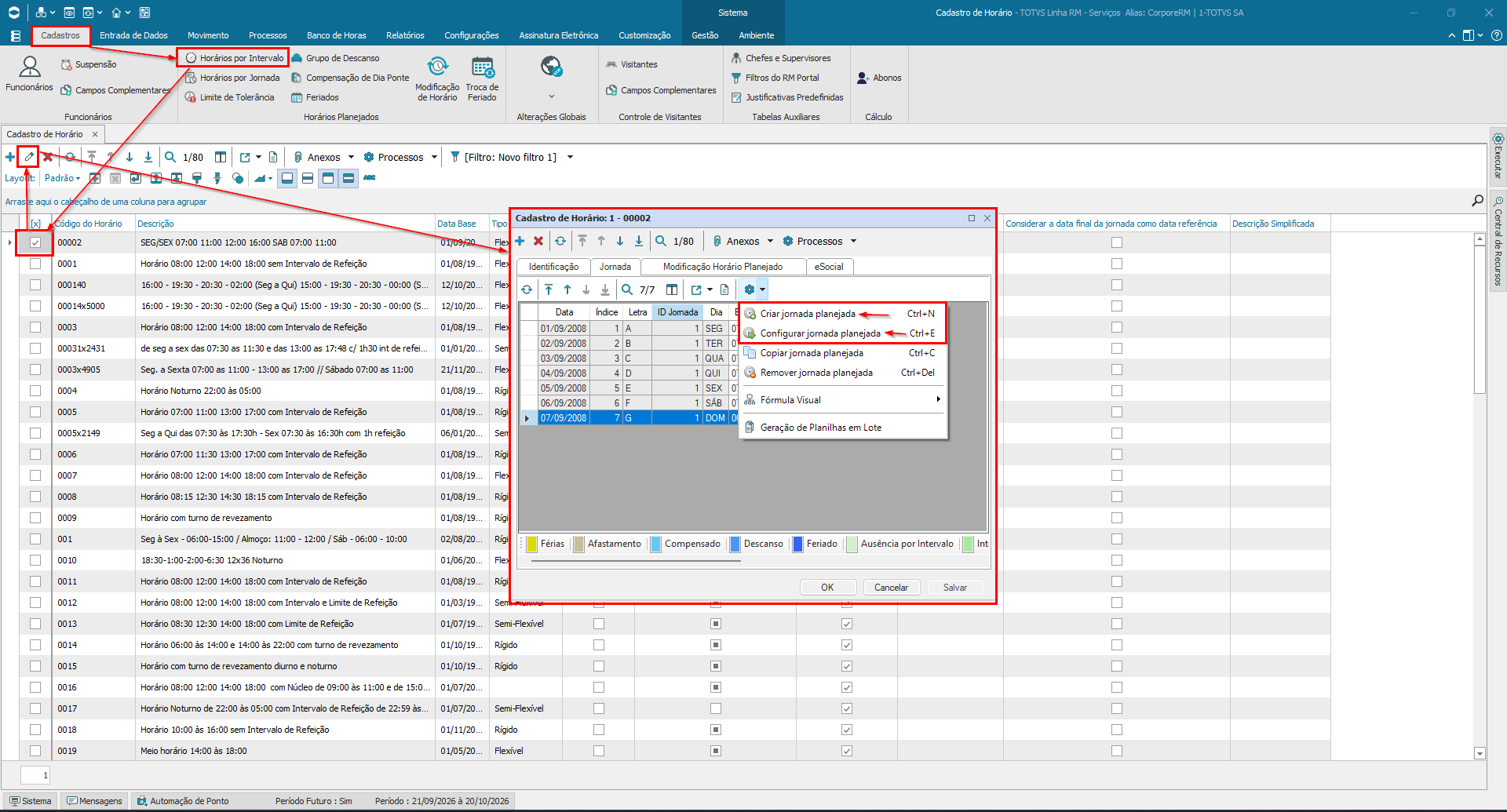Open the Cadastros ribbon tab
This screenshot has height=812, width=1507.
click(x=60, y=35)
